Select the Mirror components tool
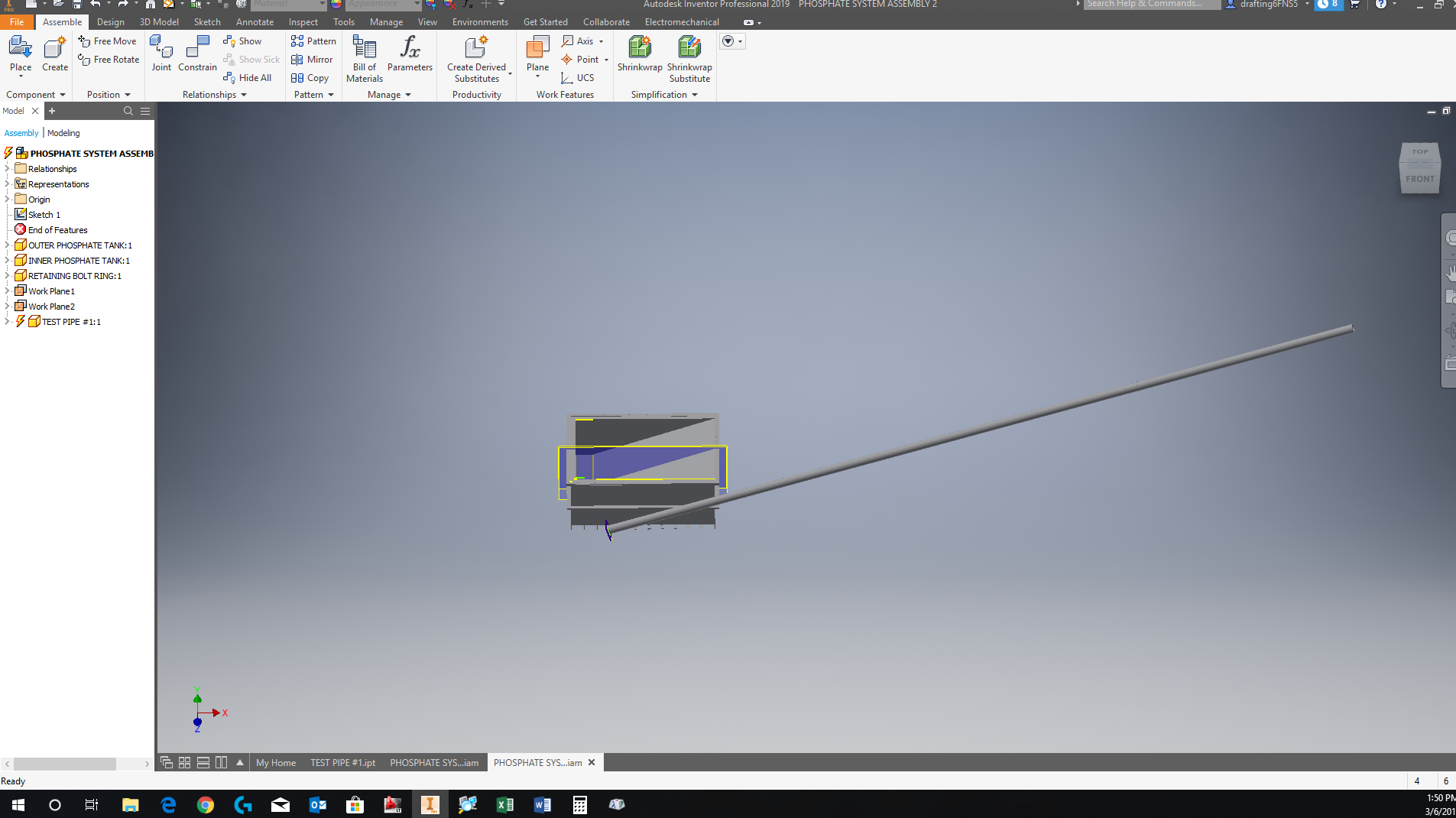The height and width of the screenshot is (818, 1456). coord(313,59)
